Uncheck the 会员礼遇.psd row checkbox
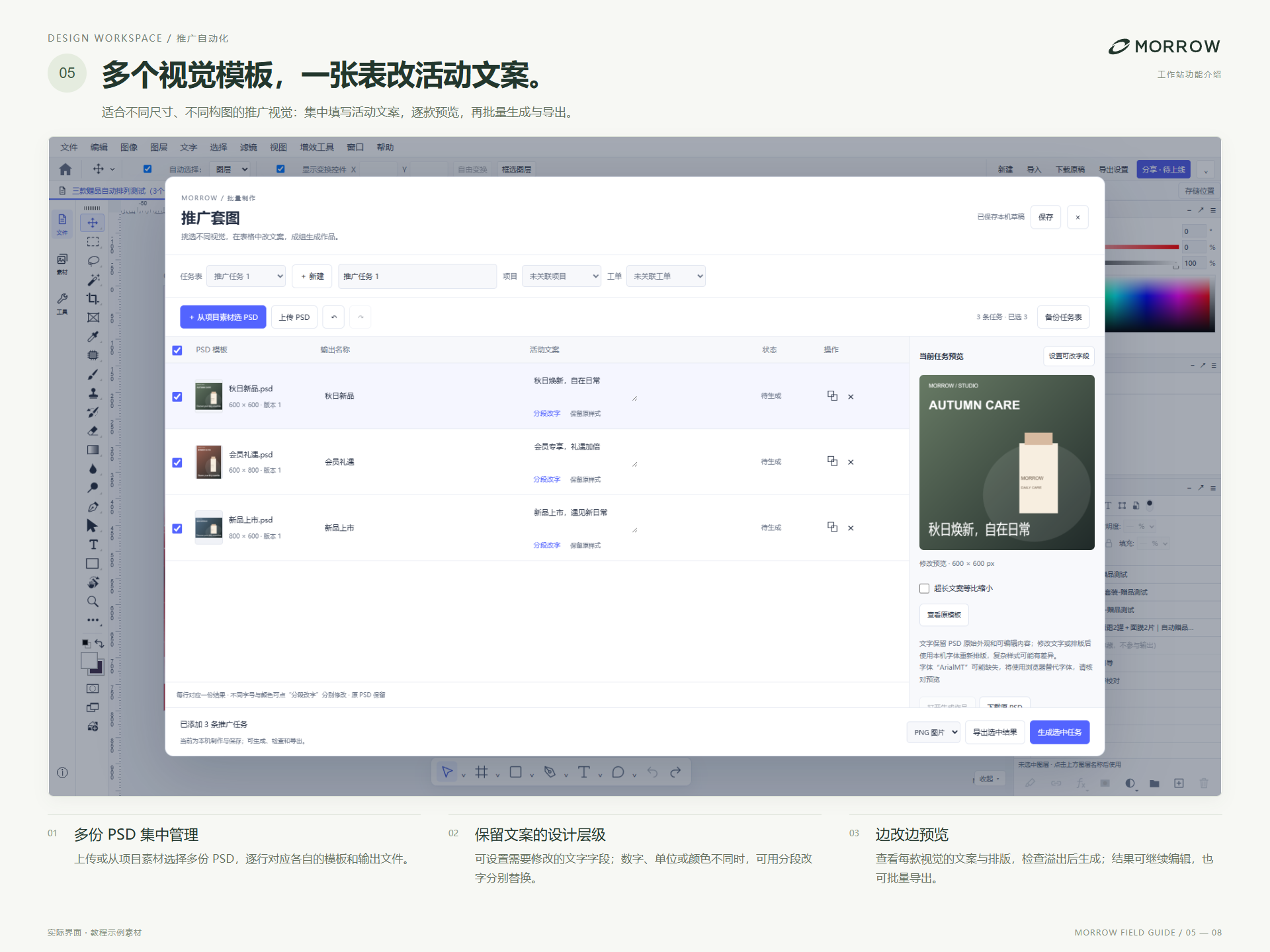The height and width of the screenshot is (952, 1270). click(177, 463)
